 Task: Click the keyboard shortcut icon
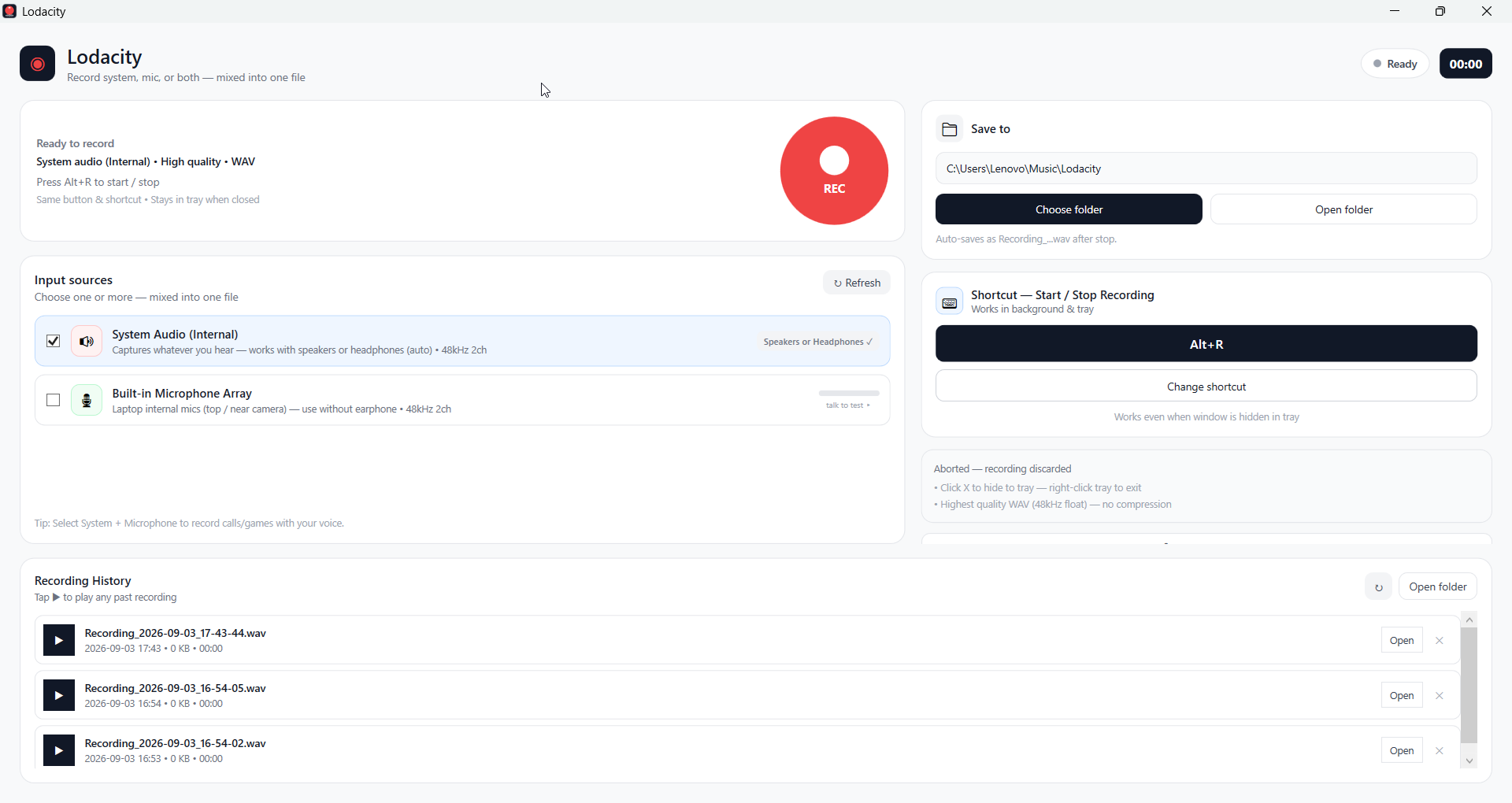pos(950,302)
